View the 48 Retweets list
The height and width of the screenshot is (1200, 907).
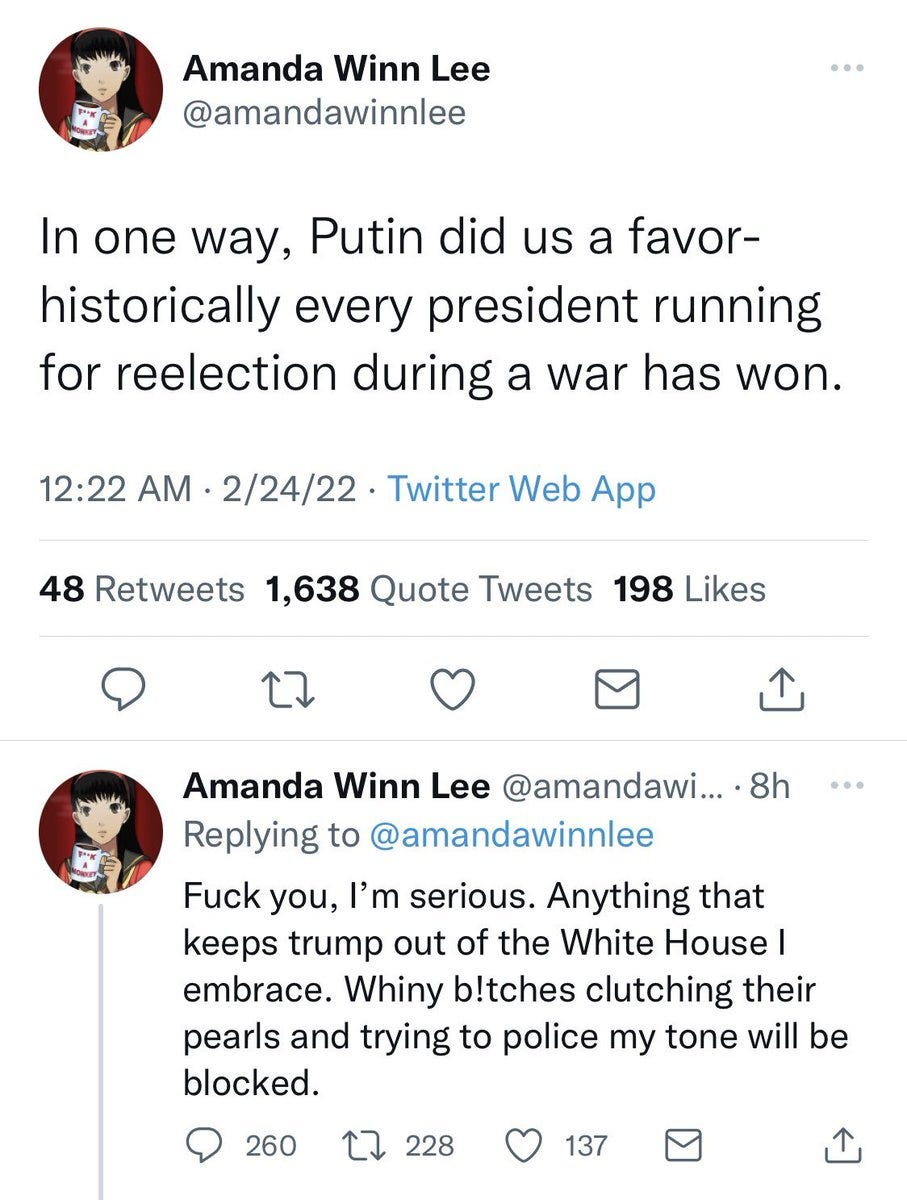pyautogui.click(x=141, y=590)
